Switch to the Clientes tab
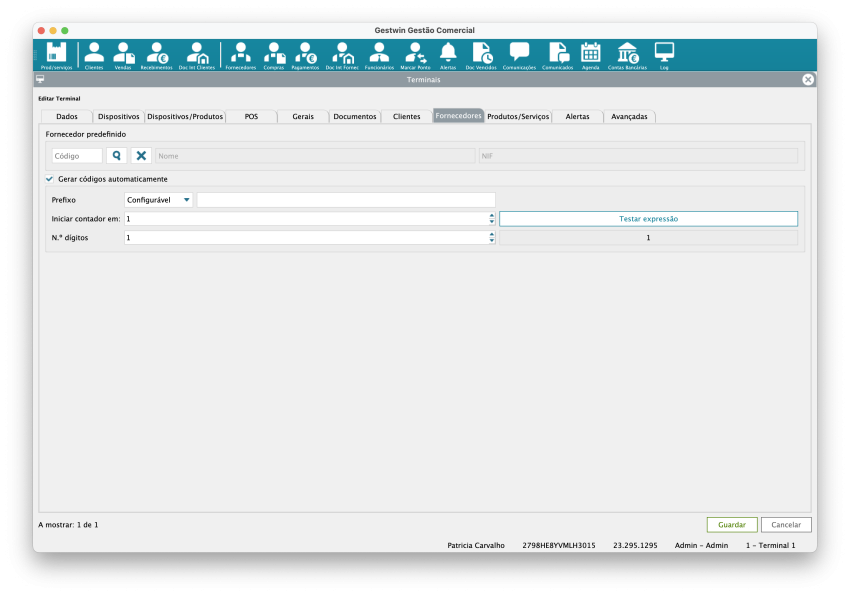 [406, 117]
